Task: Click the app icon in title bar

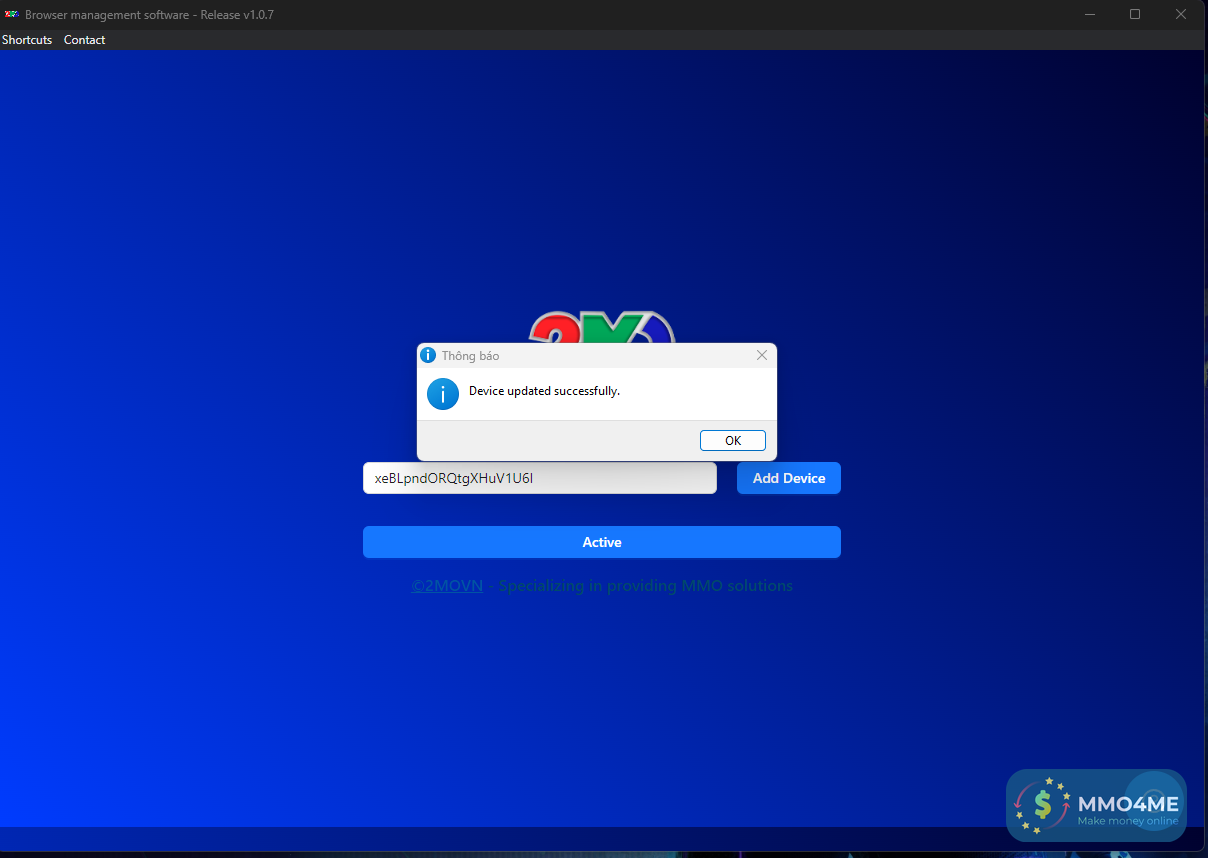Action: click(12, 14)
